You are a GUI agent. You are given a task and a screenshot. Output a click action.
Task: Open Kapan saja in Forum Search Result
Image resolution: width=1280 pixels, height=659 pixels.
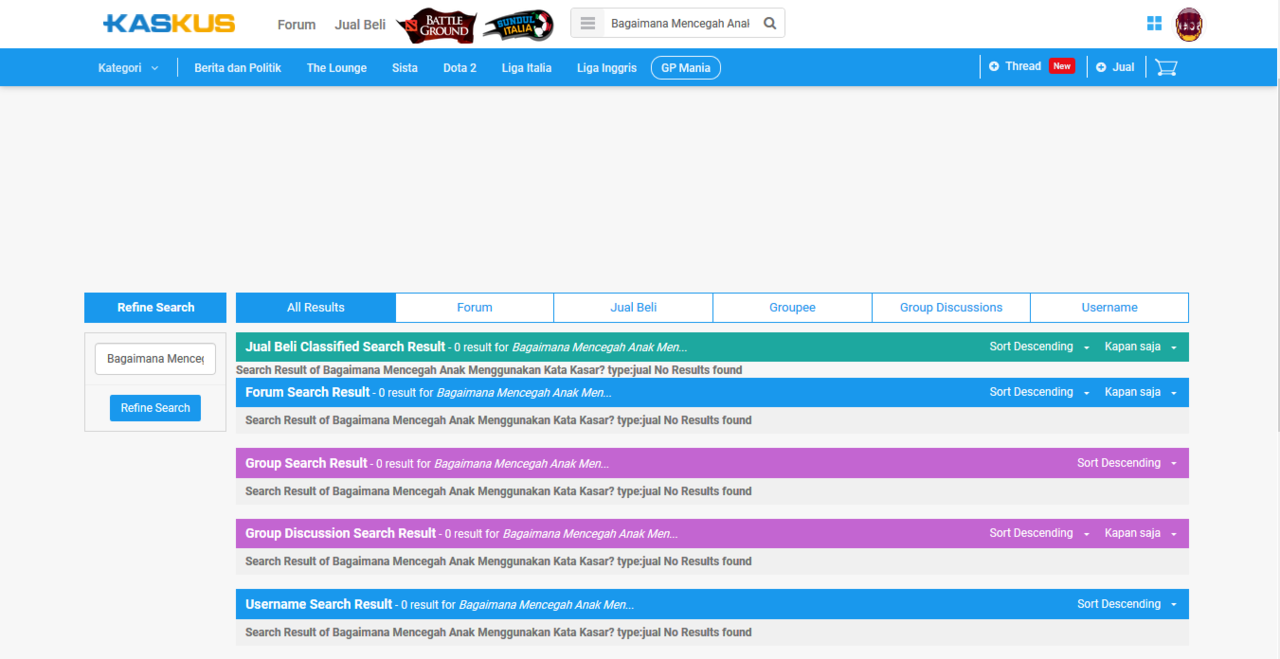click(x=1141, y=392)
